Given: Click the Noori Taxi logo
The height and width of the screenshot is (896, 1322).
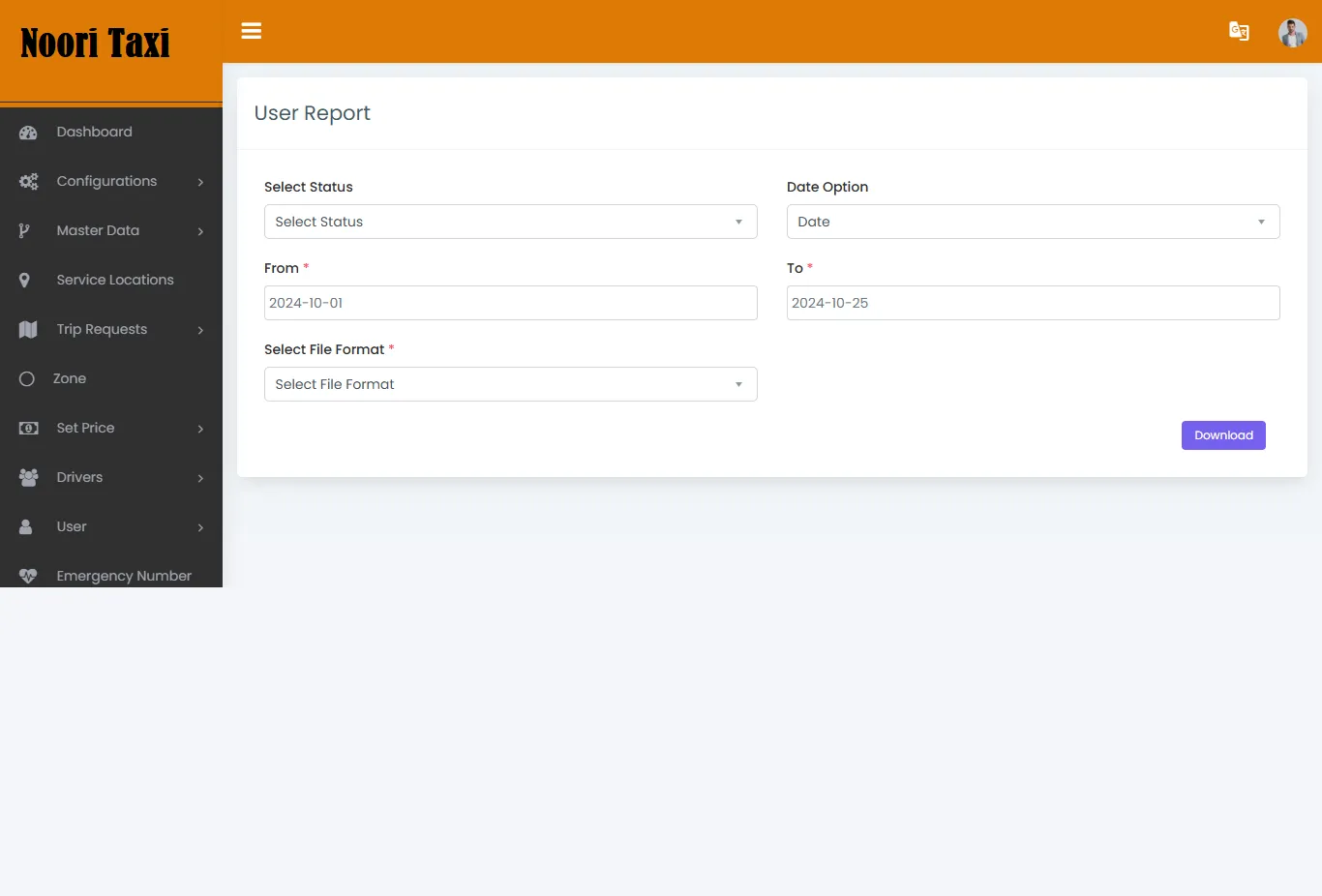Looking at the screenshot, I should (x=94, y=43).
